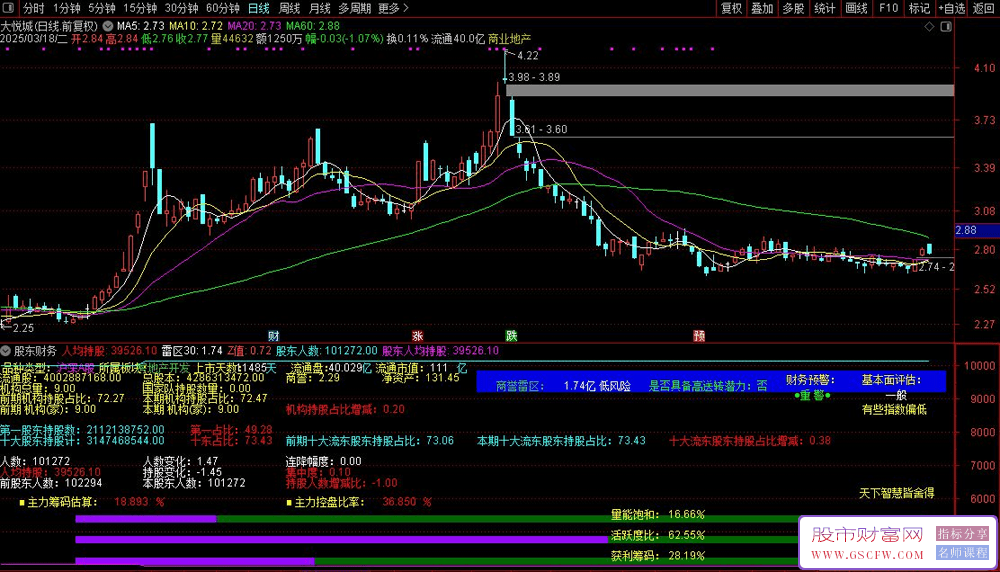Click the 画线 drawing tool button
This screenshot has height=572, width=1000.
click(856, 8)
